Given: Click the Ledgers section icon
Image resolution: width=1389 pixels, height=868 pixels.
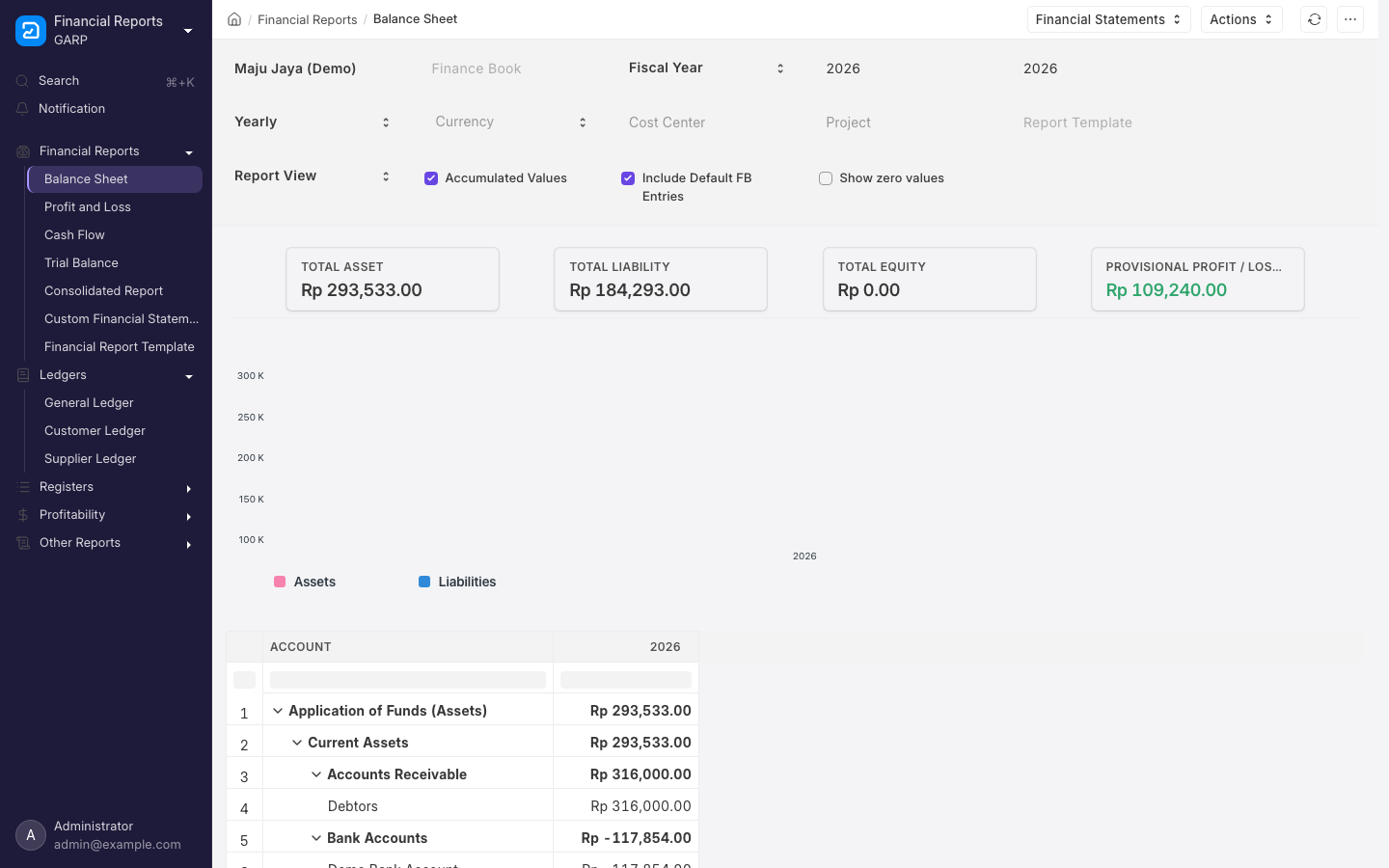Looking at the screenshot, I should pos(23,375).
